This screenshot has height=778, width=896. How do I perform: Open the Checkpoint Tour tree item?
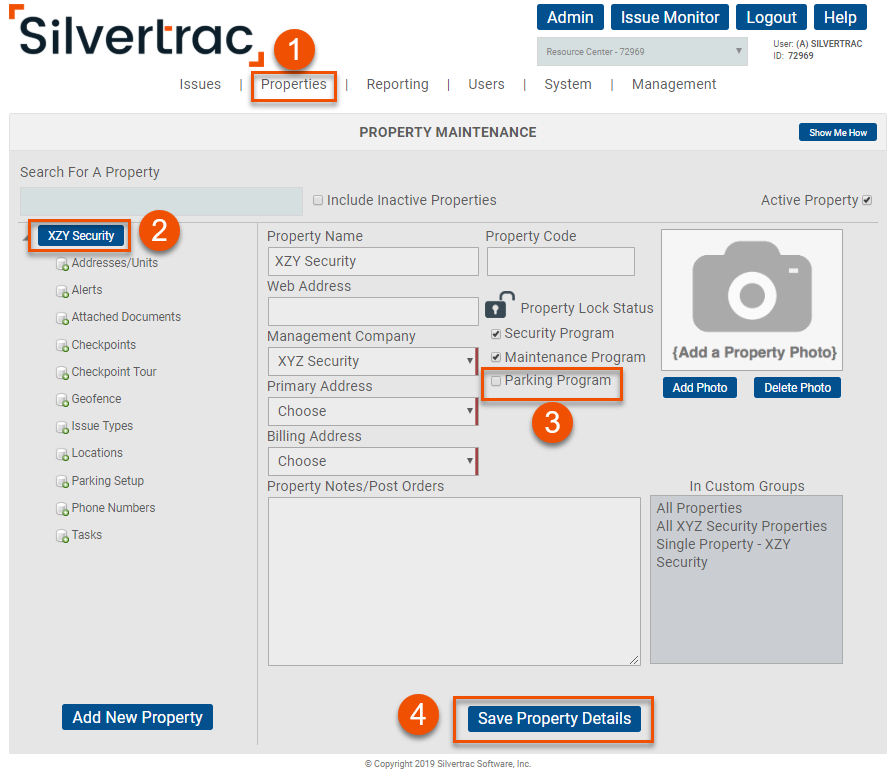coord(114,372)
